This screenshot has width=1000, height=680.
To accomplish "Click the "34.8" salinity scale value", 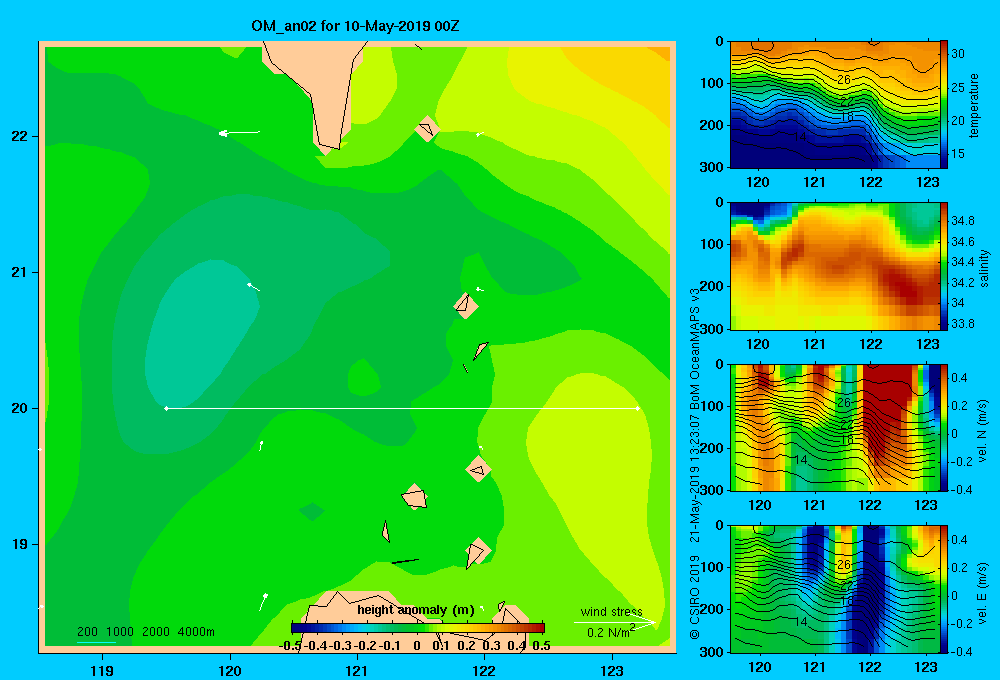I will tap(962, 221).
